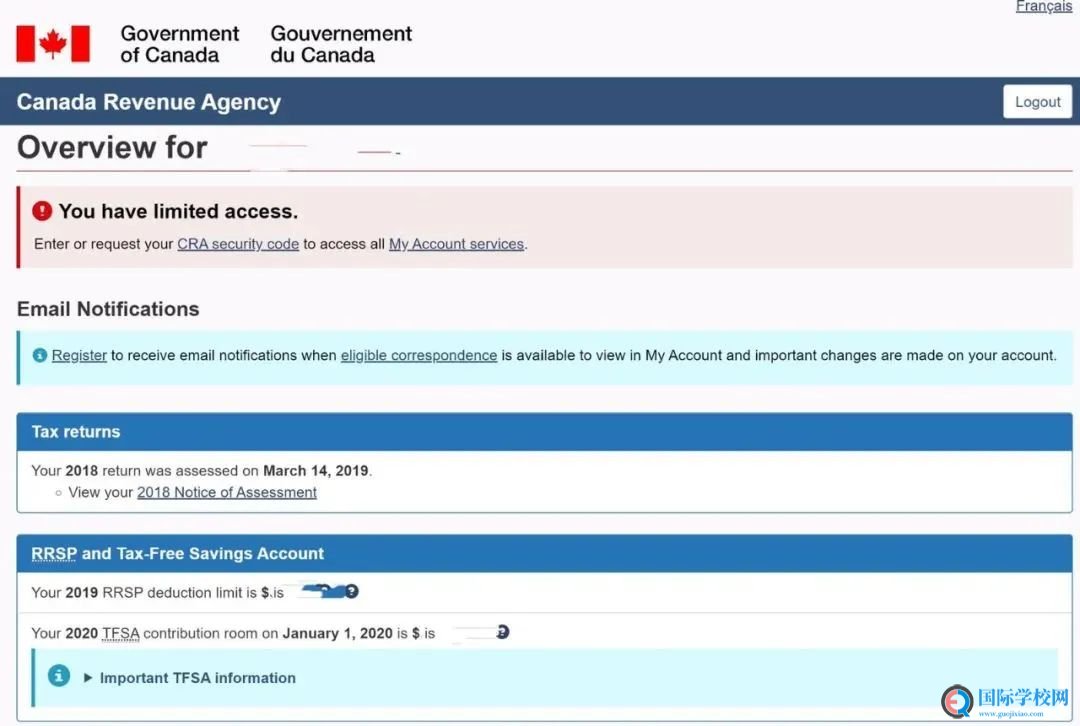Click the Gouvernement du Canada text
Screen dimensions: 1080x726
pos(341,44)
